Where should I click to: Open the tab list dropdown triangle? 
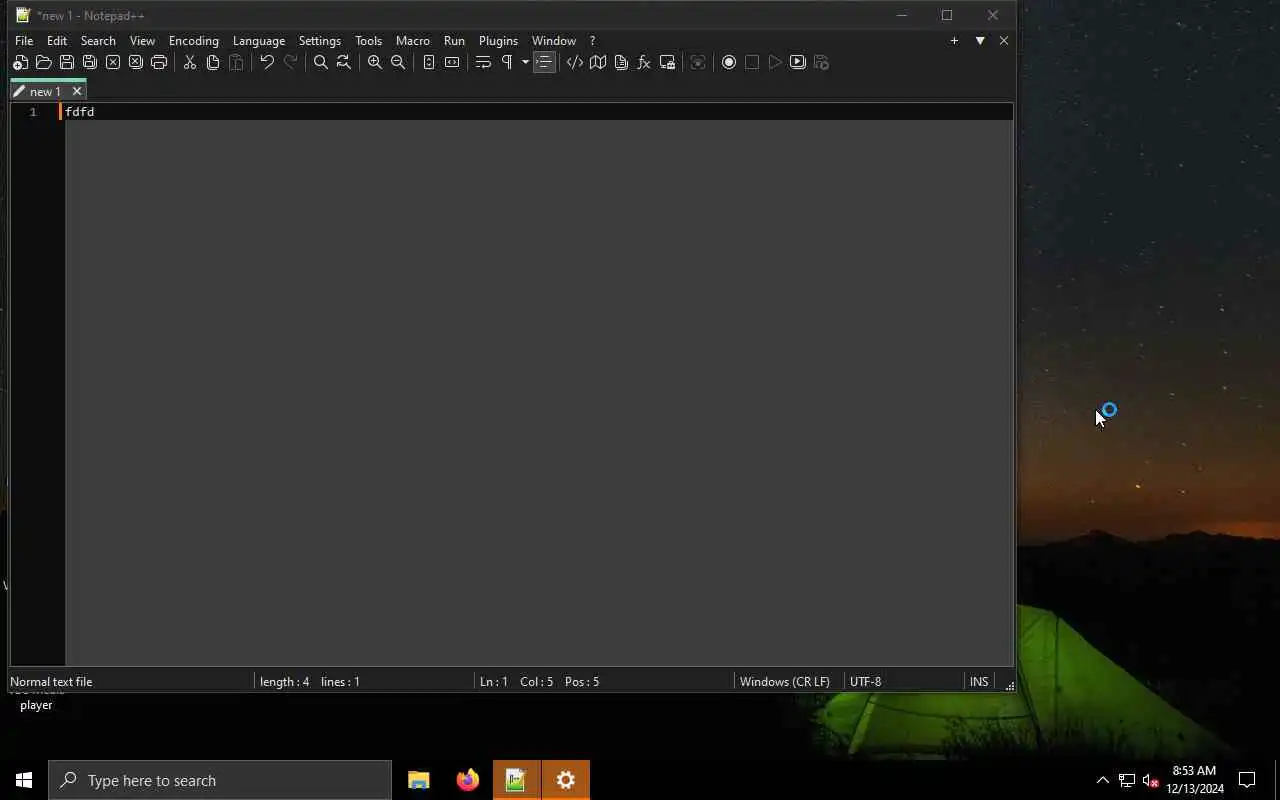coord(980,41)
